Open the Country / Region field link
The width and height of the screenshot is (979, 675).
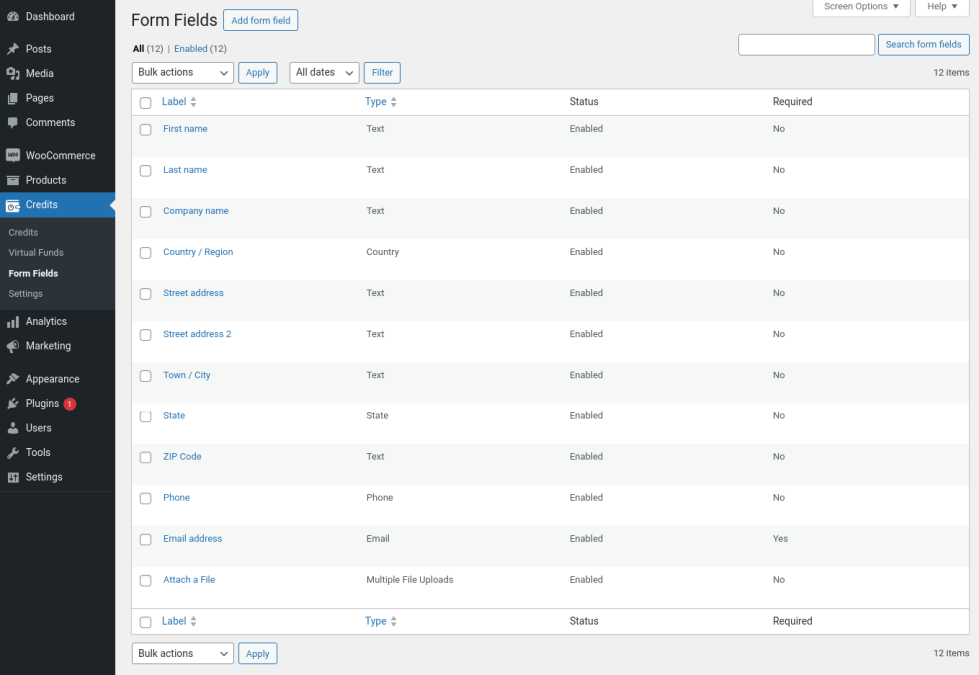pyautogui.click(x=198, y=252)
